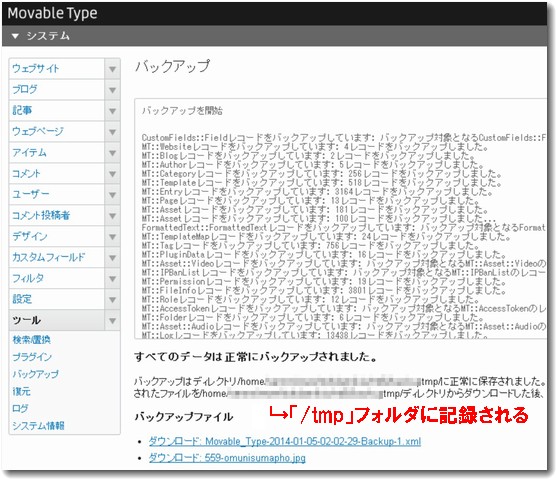
Task: Download 559-omunisumapho.jpg backup file
Action: click(227, 458)
